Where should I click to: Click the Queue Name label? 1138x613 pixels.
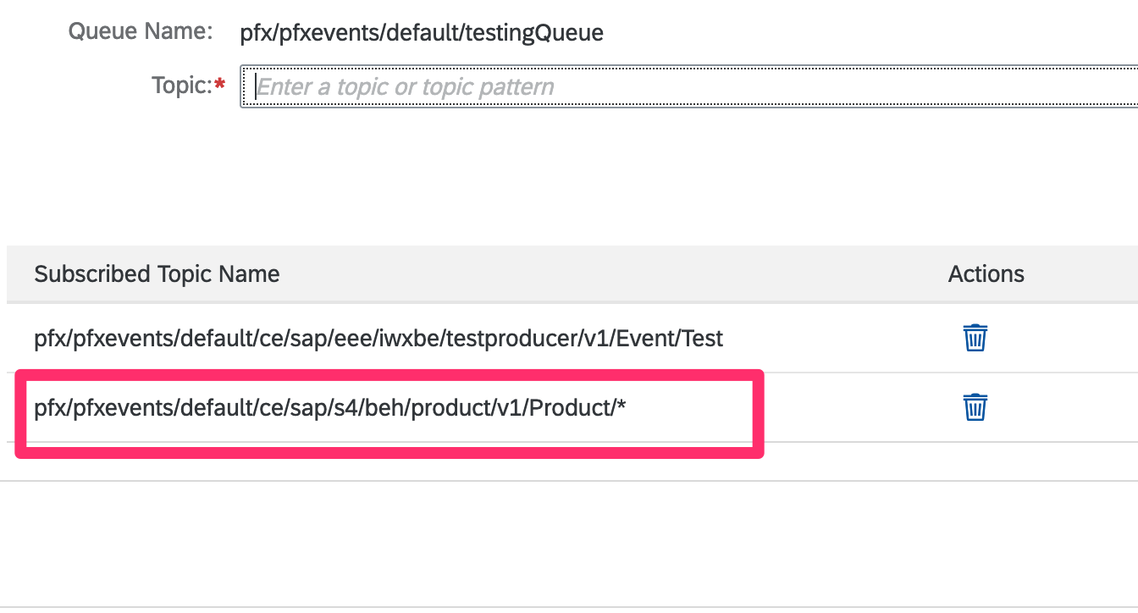tap(140, 32)
